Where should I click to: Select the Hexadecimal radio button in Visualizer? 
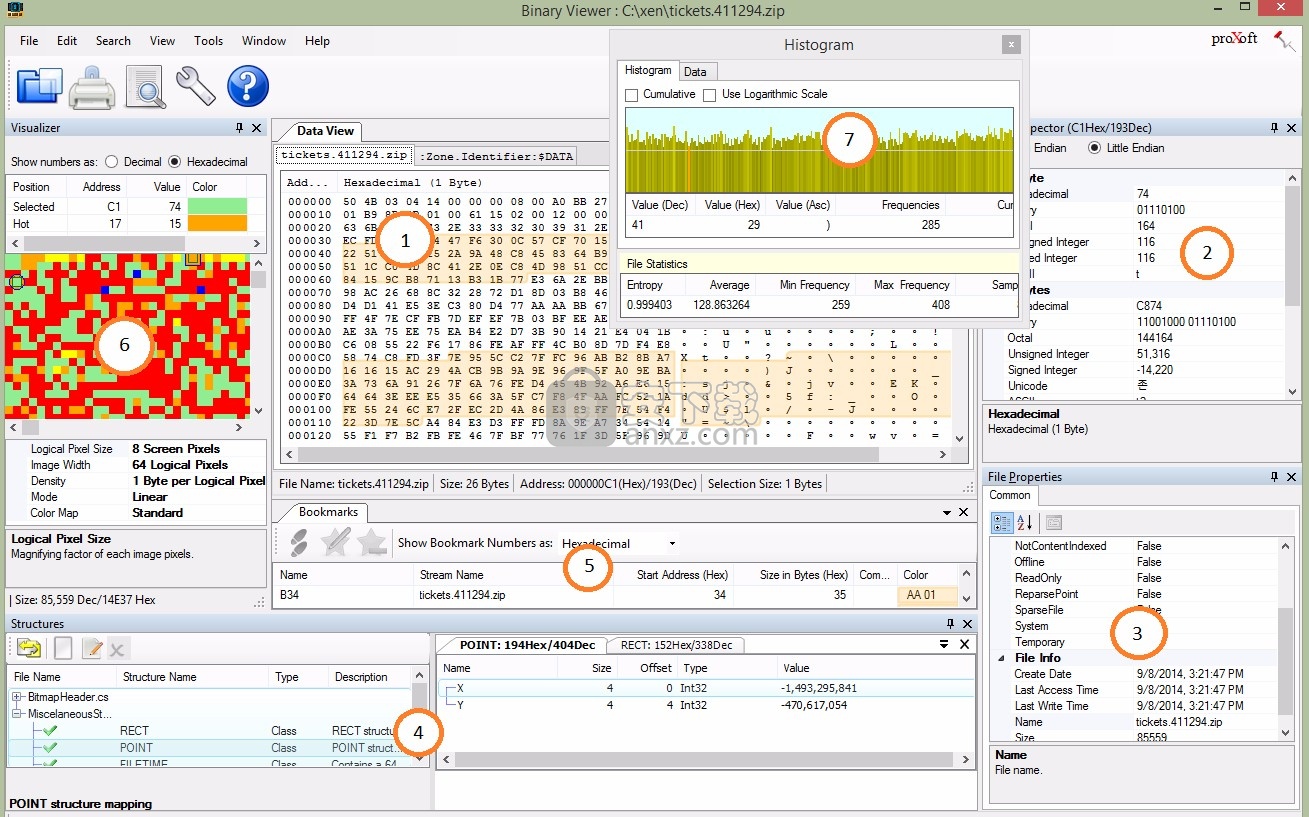coord(175,162)
